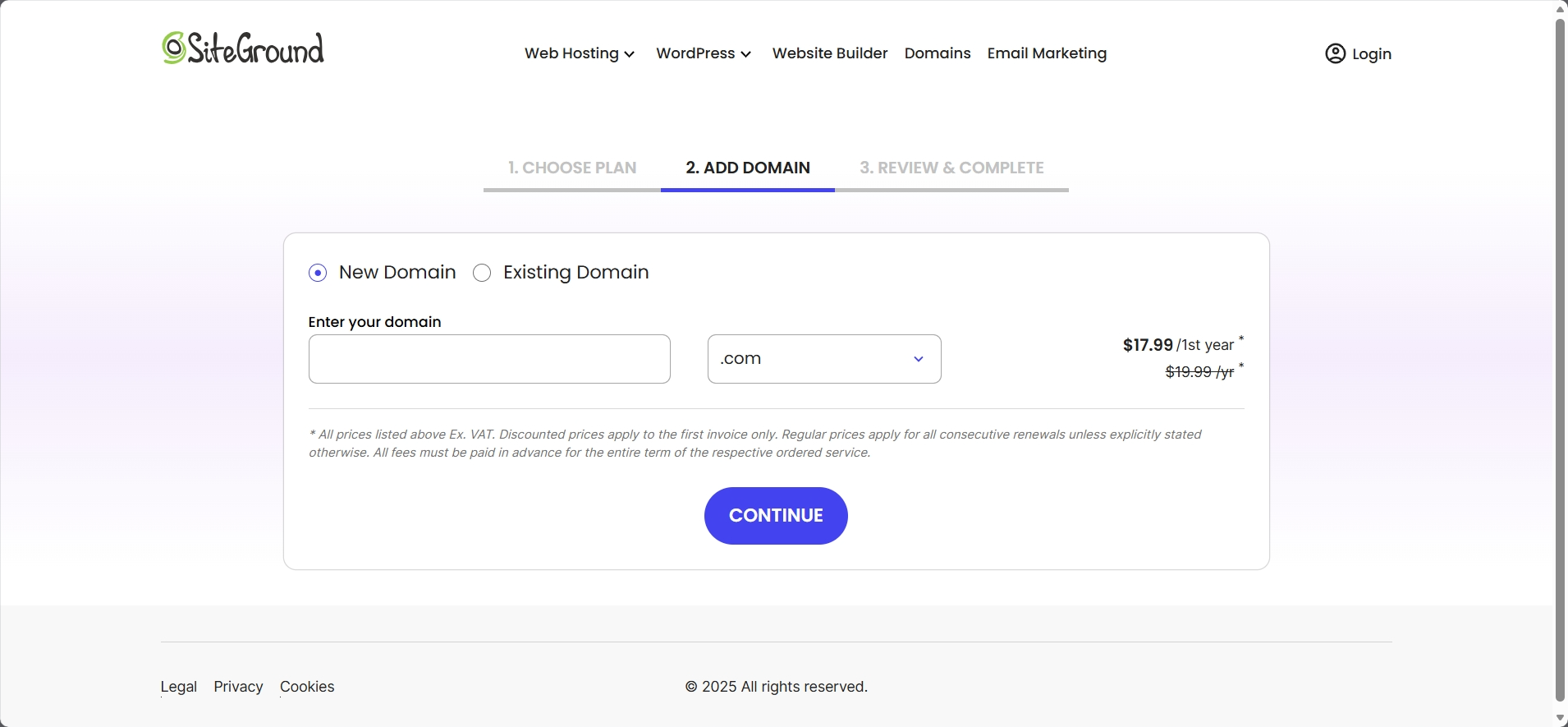The height and width of the screenshot is (727, 1568).
Task: Open the .com extension dropdown
Action: pyautogui.click(x=824, y=359)
